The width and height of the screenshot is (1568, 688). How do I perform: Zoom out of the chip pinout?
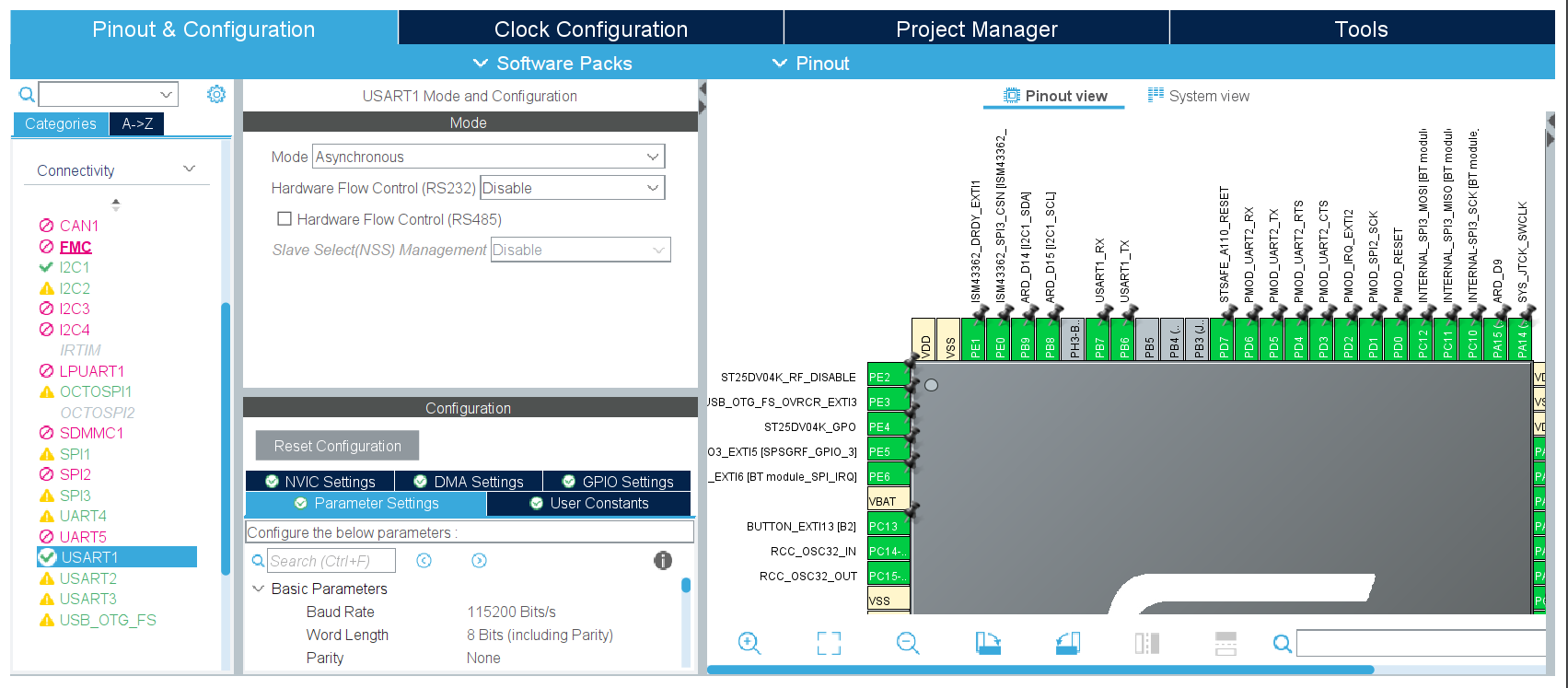[908, 643]
